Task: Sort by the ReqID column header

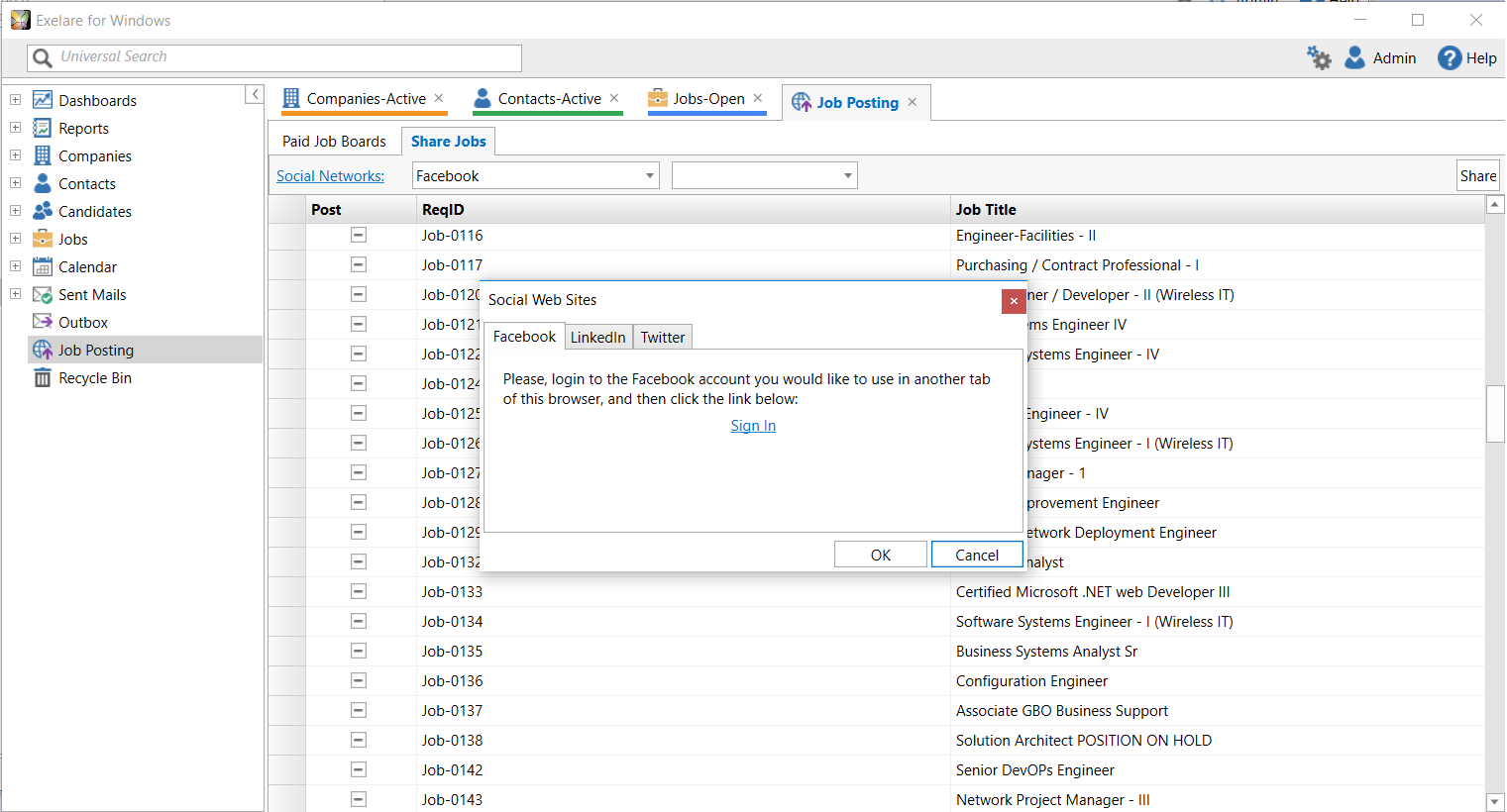Action: click(683, 209)
